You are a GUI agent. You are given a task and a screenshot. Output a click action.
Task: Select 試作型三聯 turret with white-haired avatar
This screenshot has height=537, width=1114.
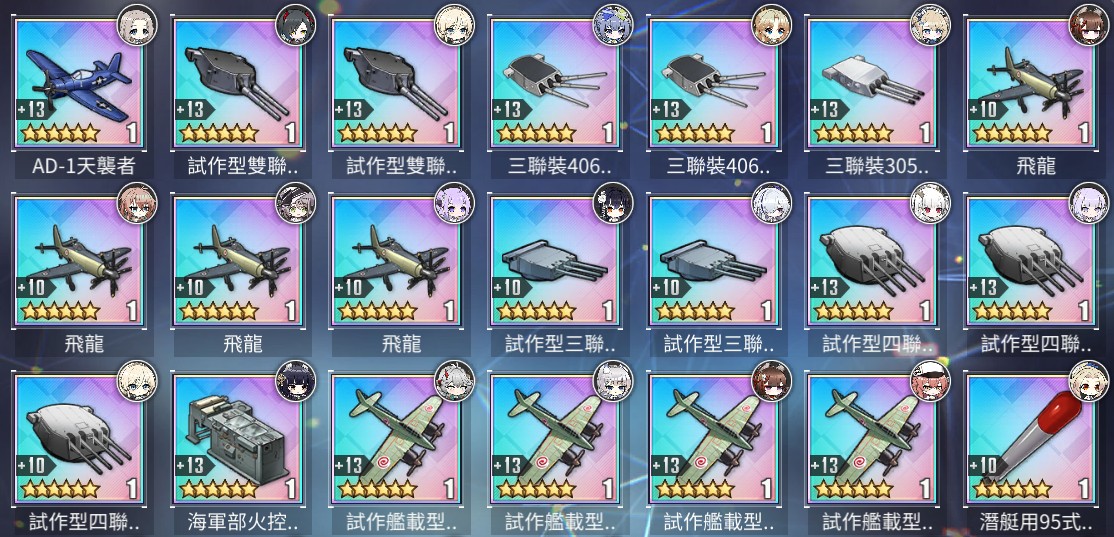click(x=713, y=262)
